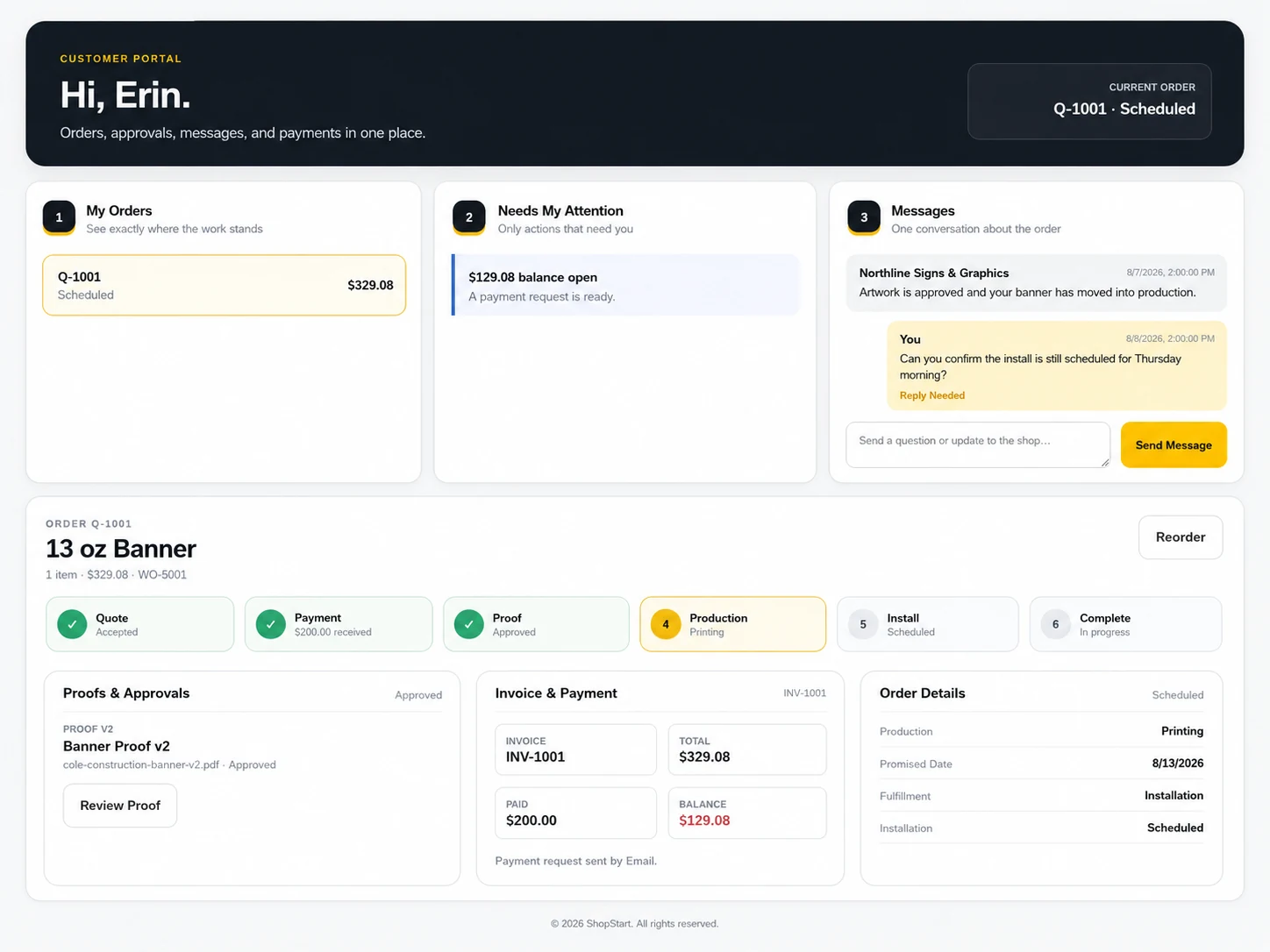
Task: Open the Review Proof button
Action: click(120, 806)
